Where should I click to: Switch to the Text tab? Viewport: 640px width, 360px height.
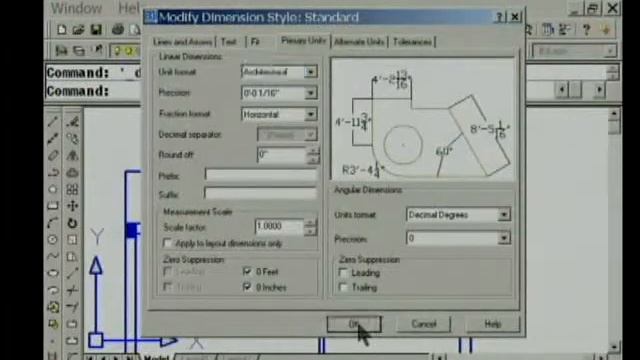(229, 42)
